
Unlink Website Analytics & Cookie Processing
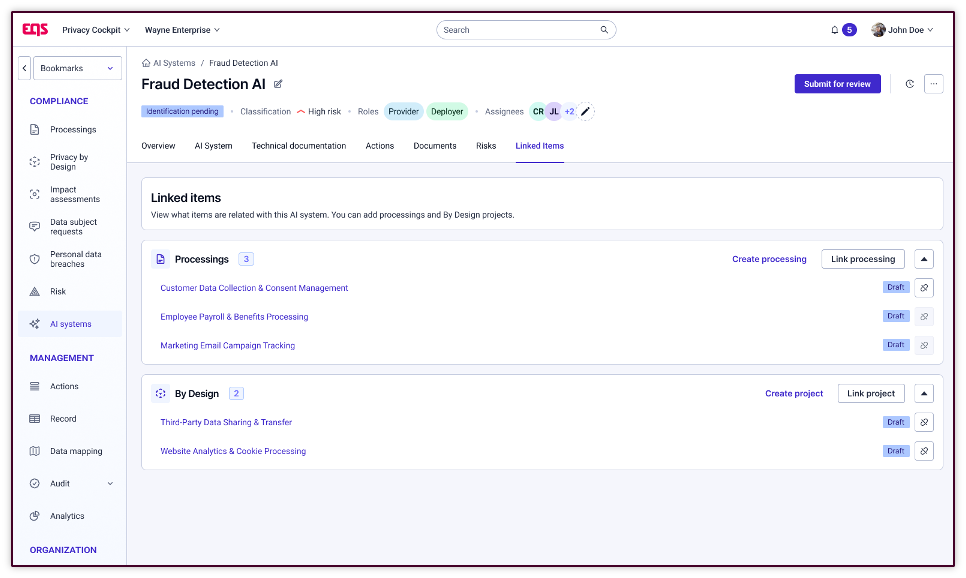(923, 451)
